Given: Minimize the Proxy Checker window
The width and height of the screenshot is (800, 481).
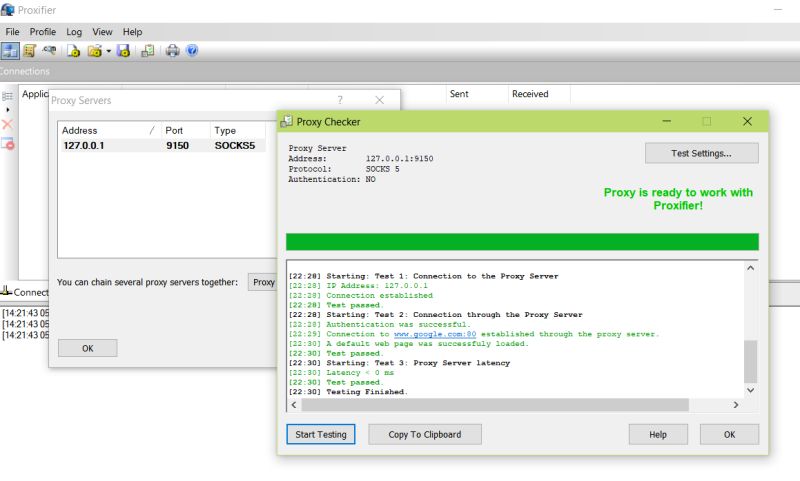Looking at the screenshot, I should click(x=667, y=121).
